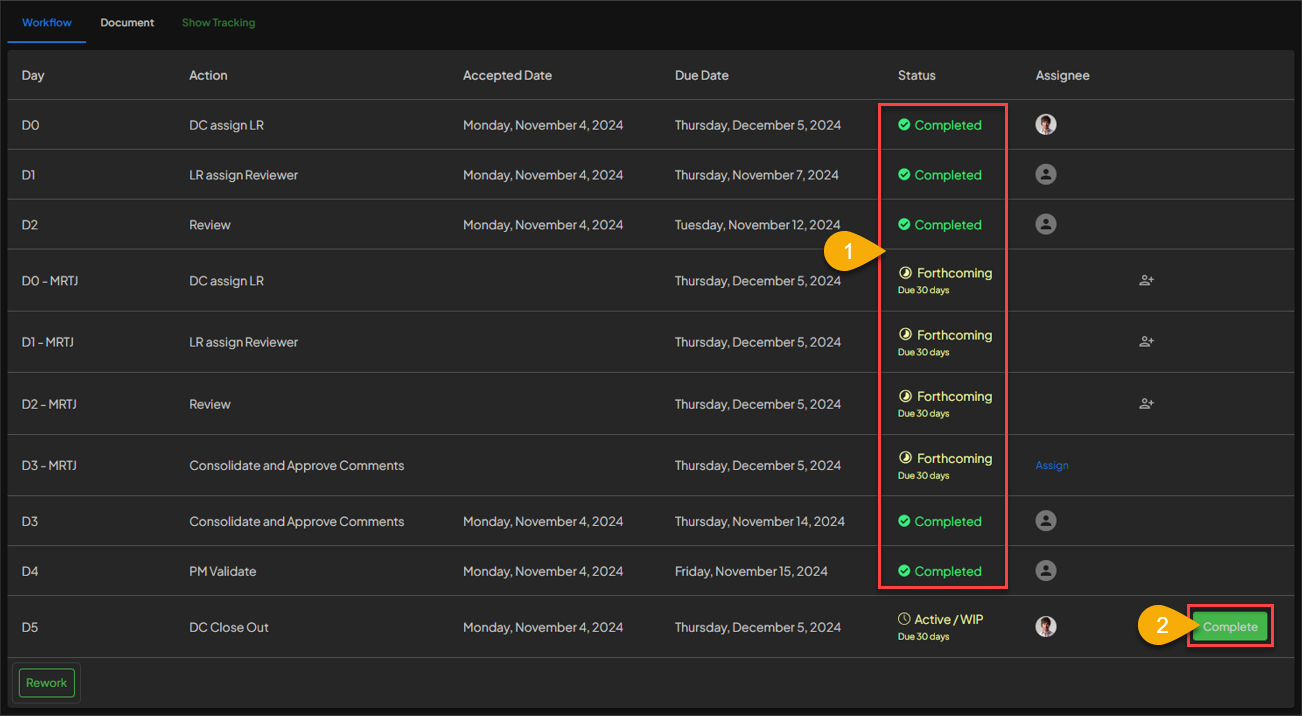Click the Forthcoming status for D2 - MRTJ
The image size is (1302, 716).
tap(953, 397)
